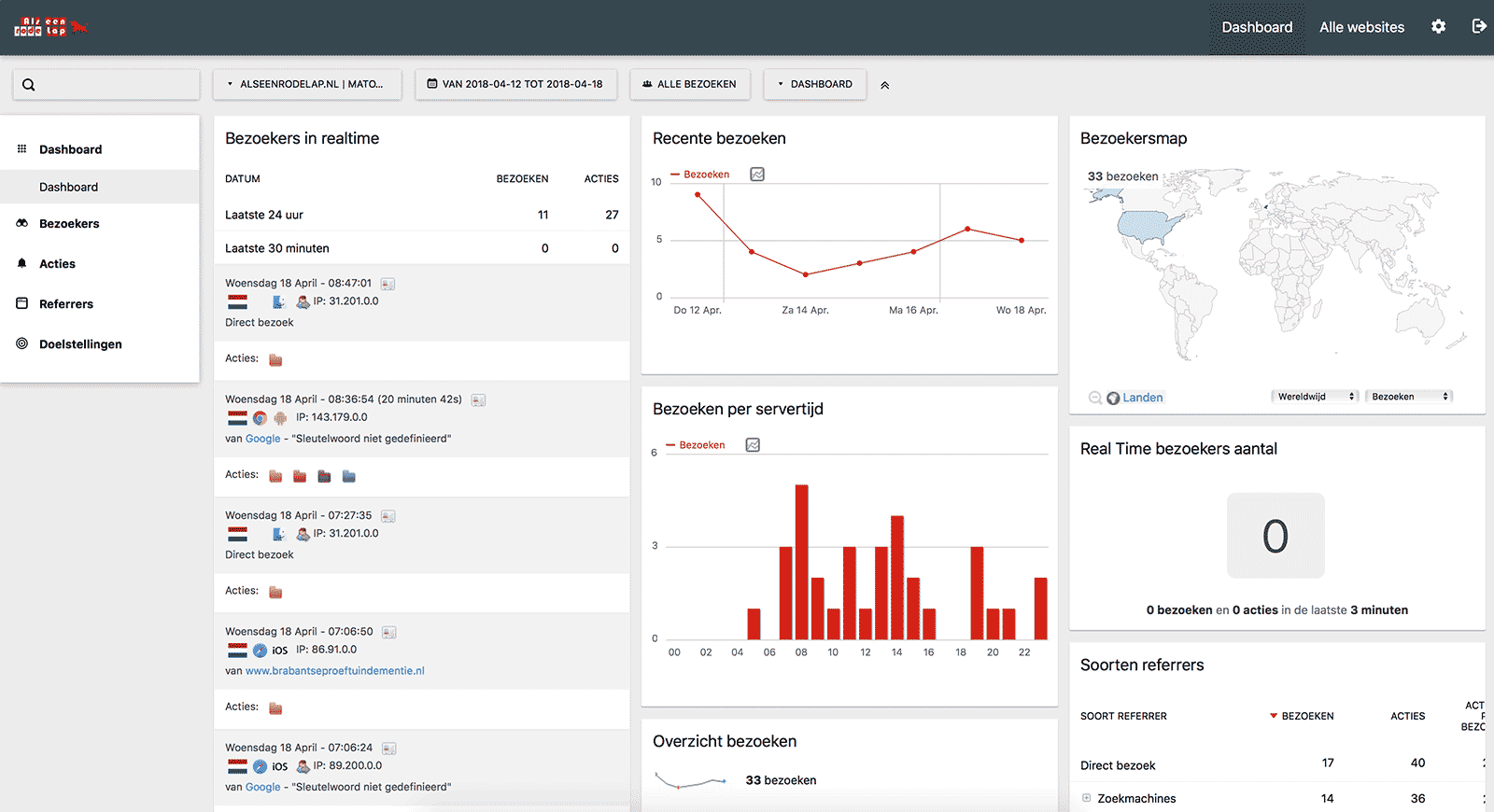The width and height of the screenshot is (1494, 812).
Task: Open the Bezoekers sidebar section
Action: (69, 224)
